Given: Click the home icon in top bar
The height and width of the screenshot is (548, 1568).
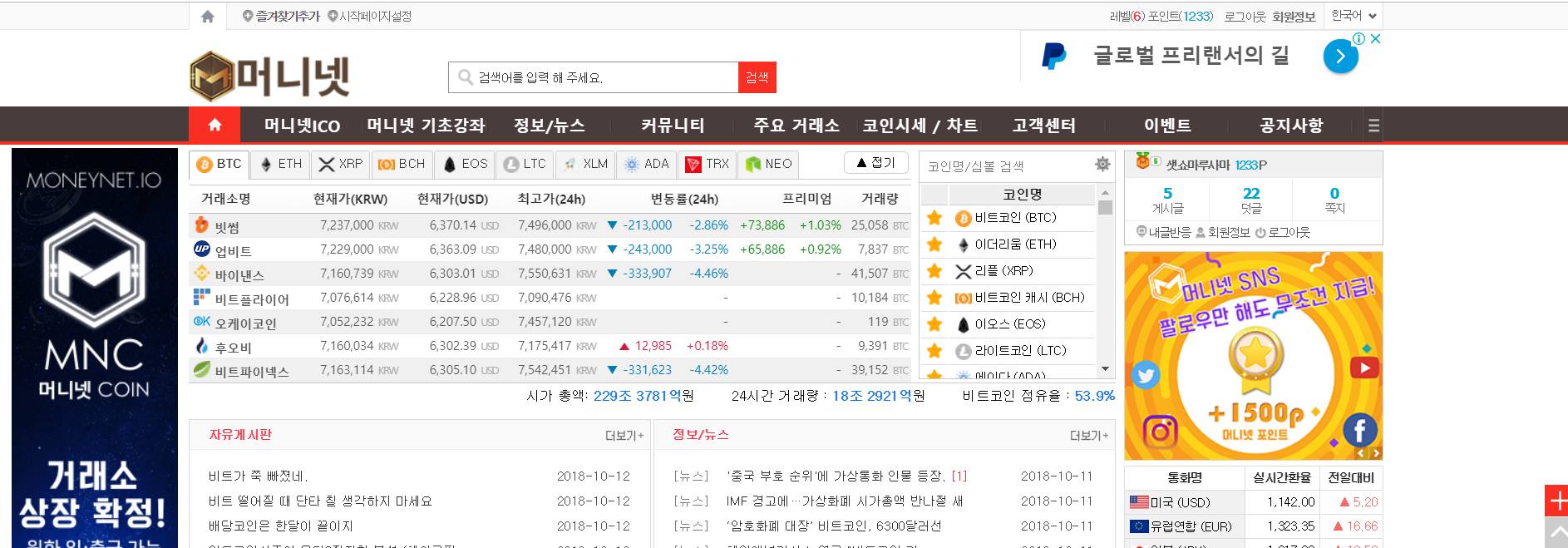Looking at the screenshot, I should (208, 16).
